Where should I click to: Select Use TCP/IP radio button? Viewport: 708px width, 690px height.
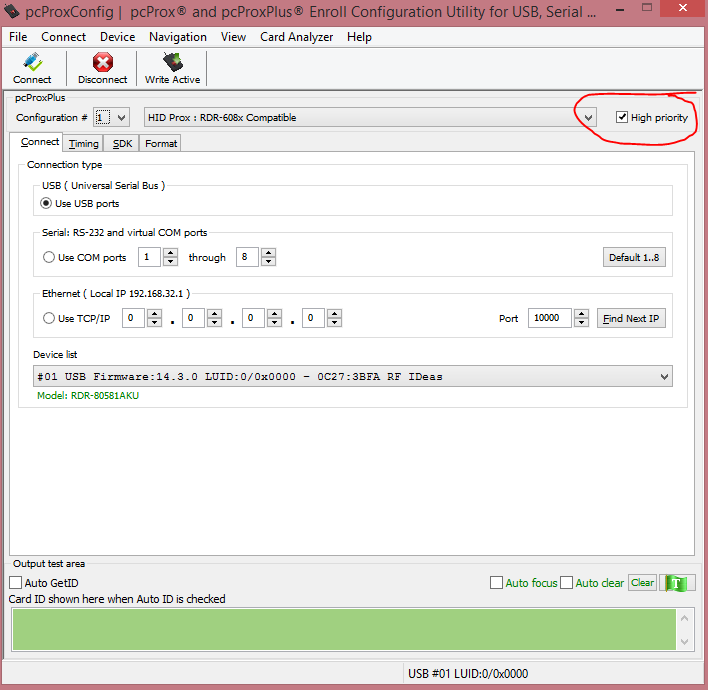tap(49, 318)
